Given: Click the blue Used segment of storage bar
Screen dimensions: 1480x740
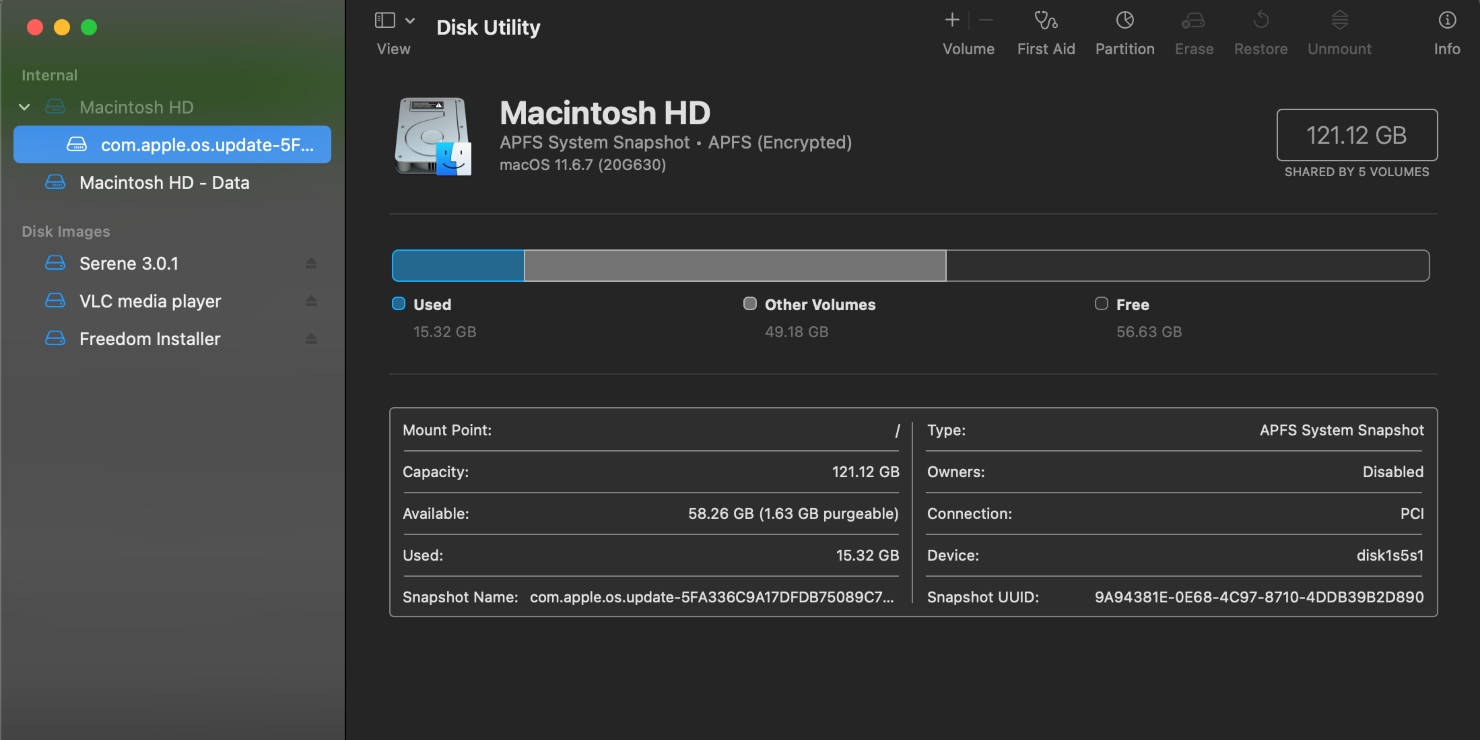Looking at the screenshot, I should [x=458, y=266].
